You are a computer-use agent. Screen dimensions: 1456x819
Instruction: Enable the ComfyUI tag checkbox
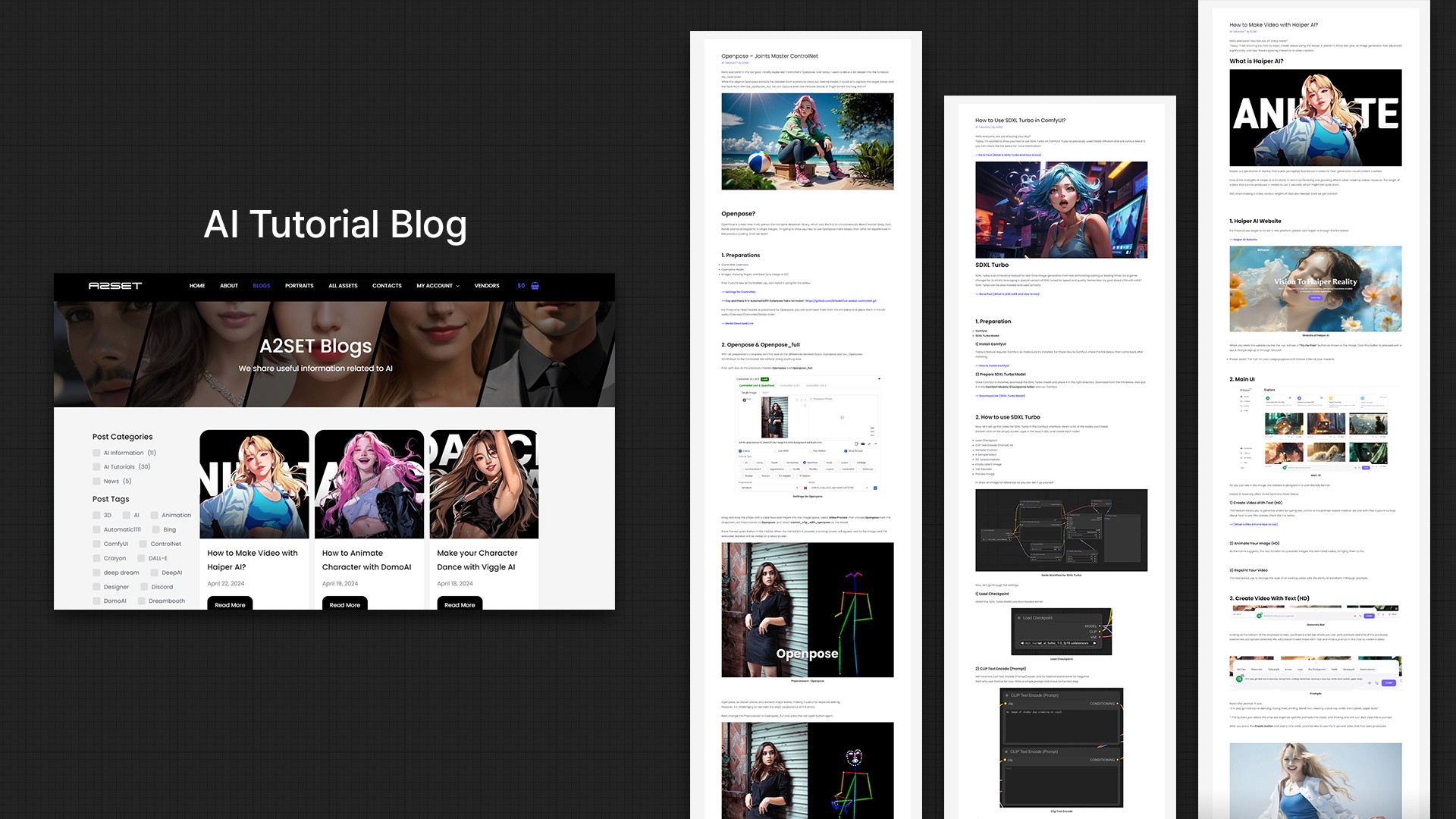96,544
